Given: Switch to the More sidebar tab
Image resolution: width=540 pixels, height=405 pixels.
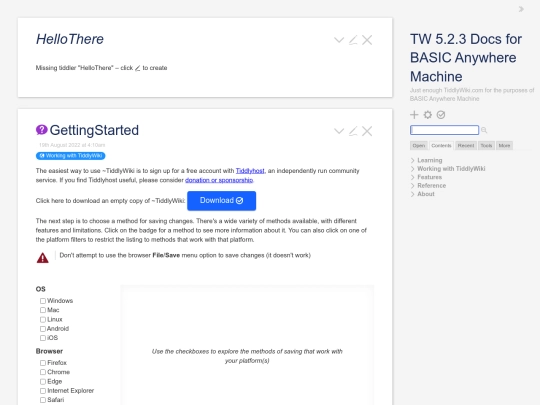Looking at the screenshot, I should pyautogui.click(x=504, y=146).
